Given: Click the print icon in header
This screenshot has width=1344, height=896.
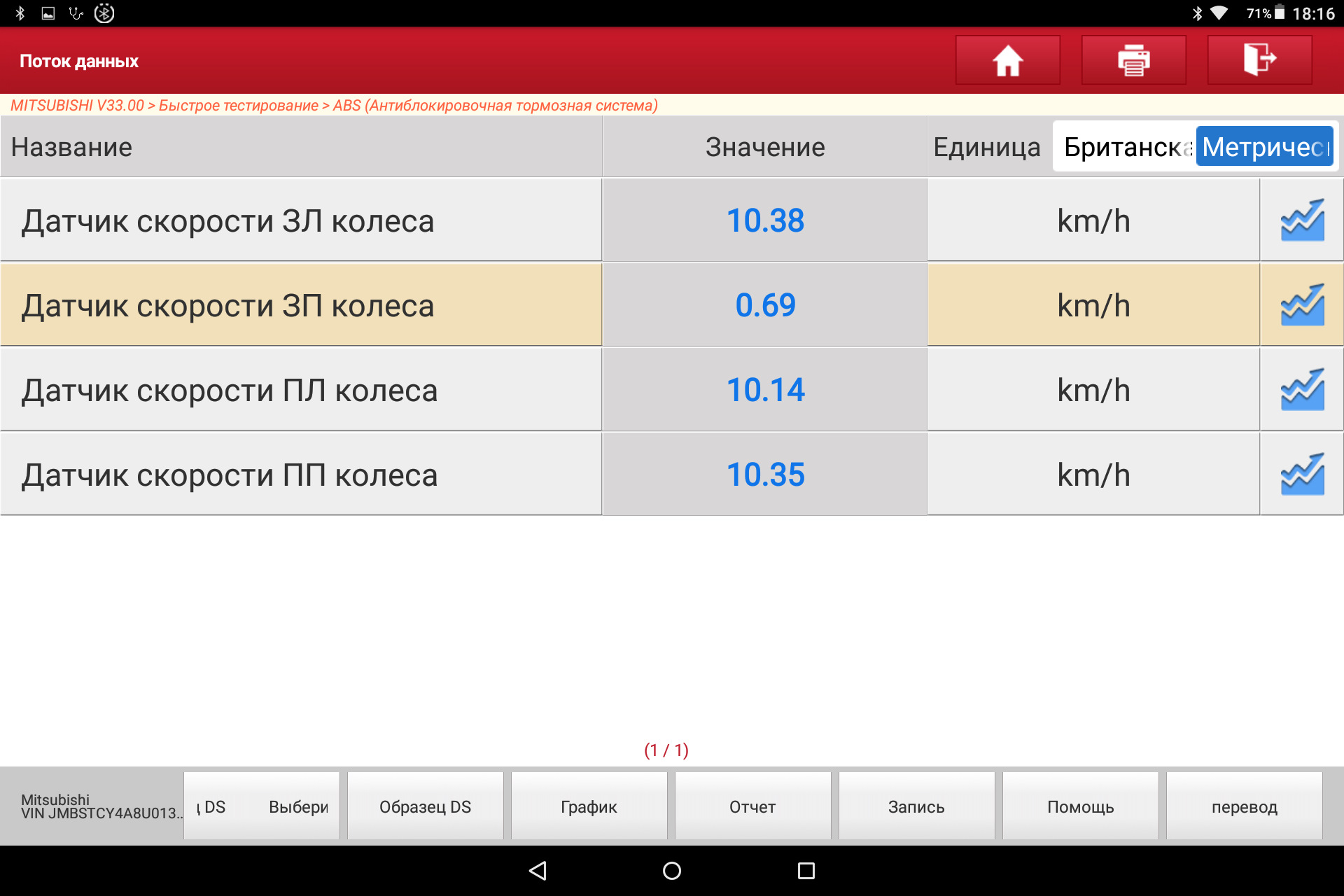Looking at the screenshot, I should tap(1133, 60).
